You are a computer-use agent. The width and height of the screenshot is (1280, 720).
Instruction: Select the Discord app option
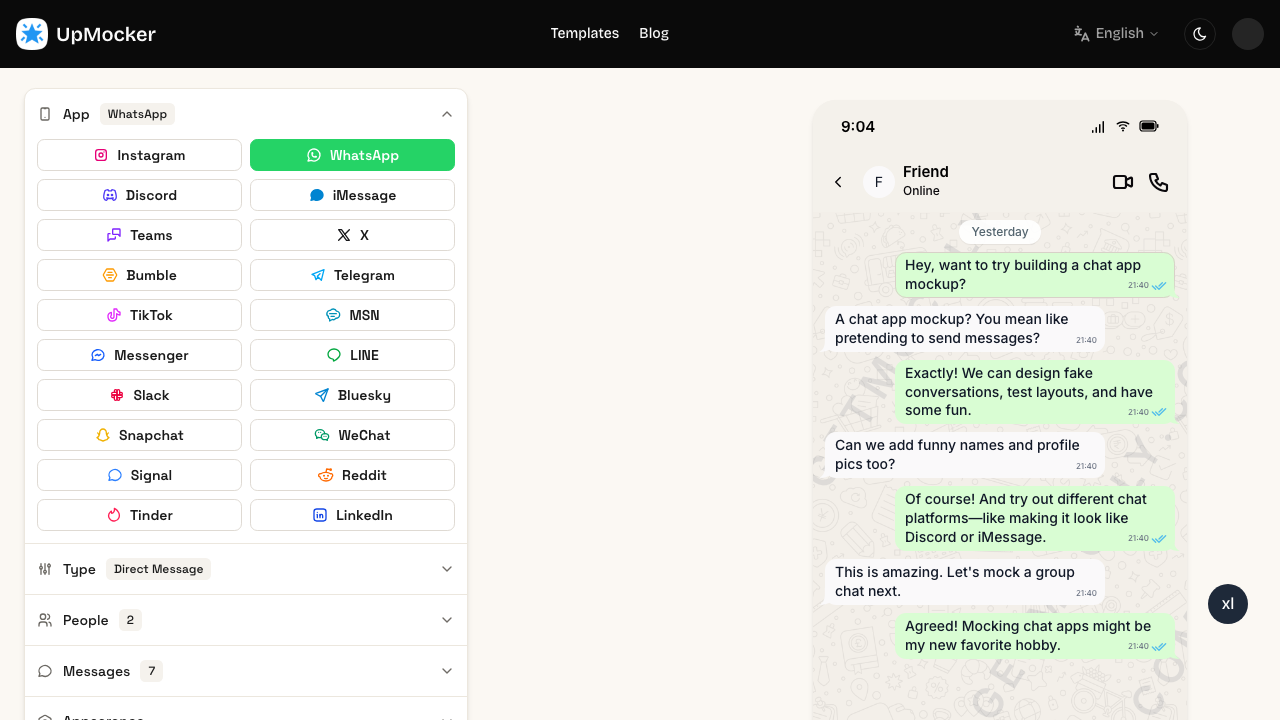tap(139, 195)
